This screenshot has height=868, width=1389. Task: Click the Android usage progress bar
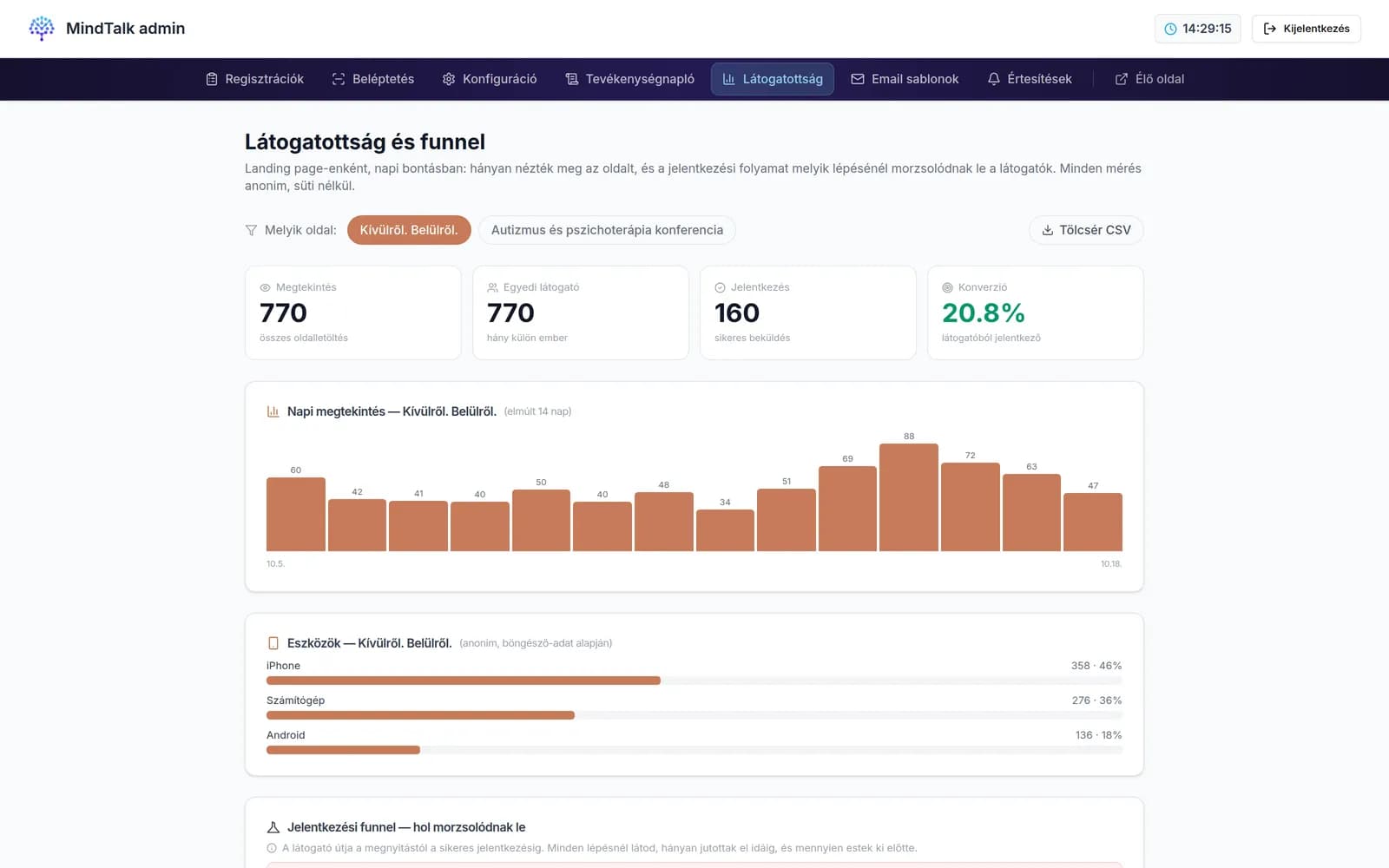click(x=694, y=750)
